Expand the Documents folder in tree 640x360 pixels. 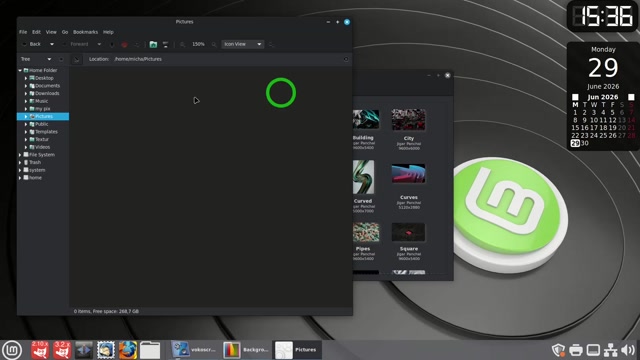(26, 86)
